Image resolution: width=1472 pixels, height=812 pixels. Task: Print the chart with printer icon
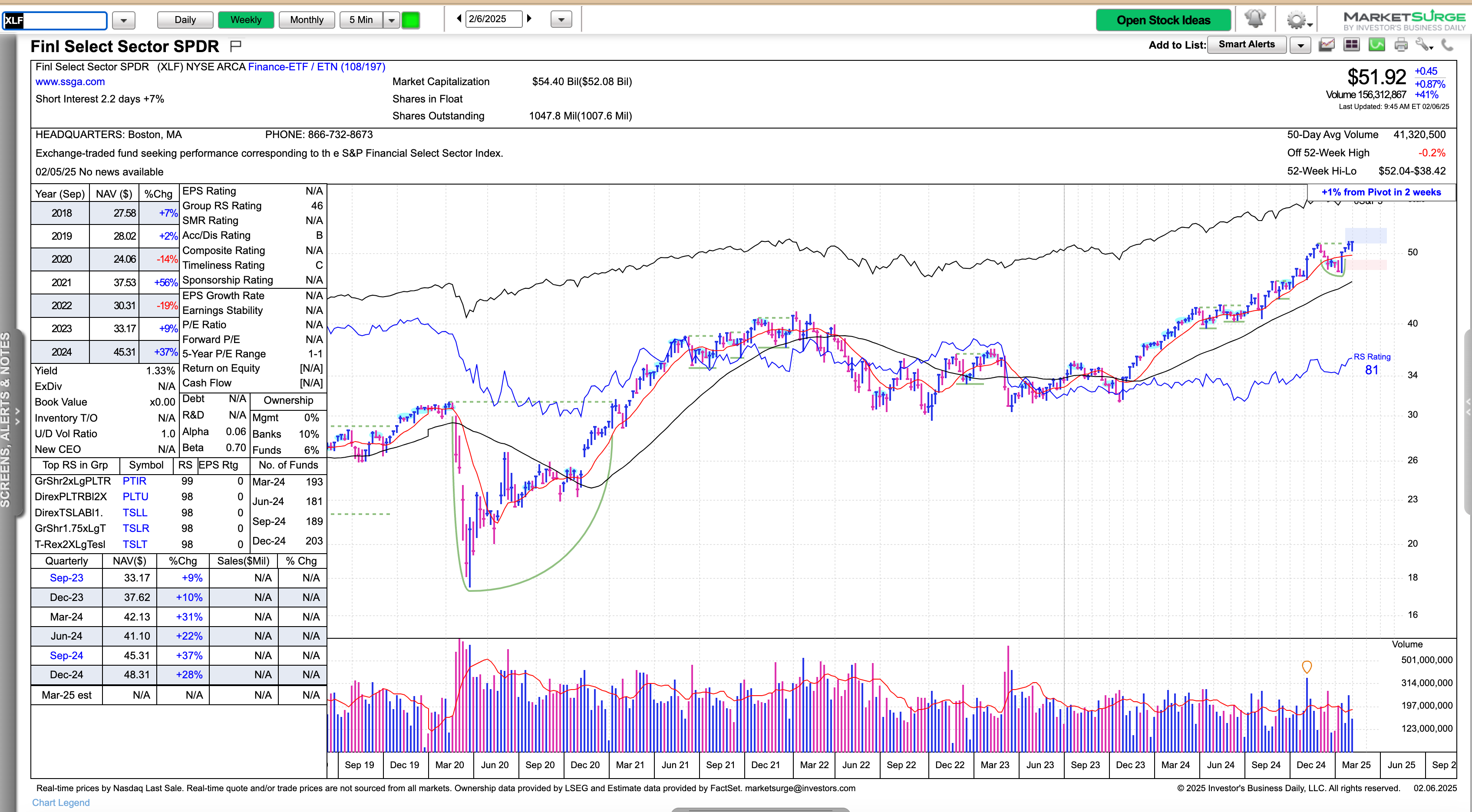[1401, 45]
